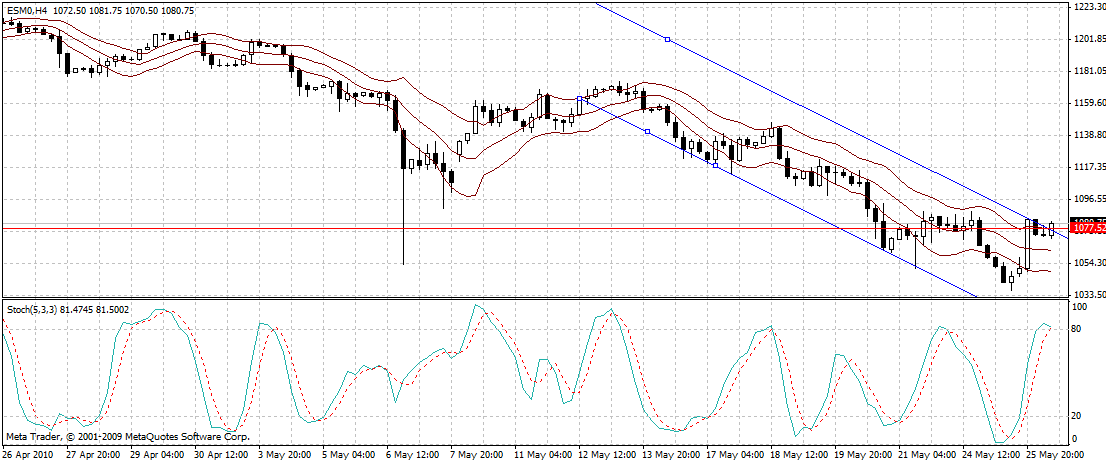The height and width of the screenshot is (462, 1106).
Task: Click the Meta Trader copyright text
Action: point(127,437)
